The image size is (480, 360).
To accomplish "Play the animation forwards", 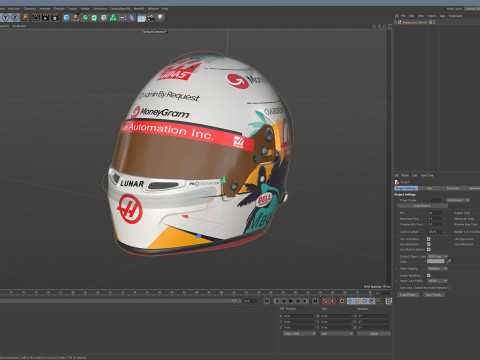I will 290,301.
